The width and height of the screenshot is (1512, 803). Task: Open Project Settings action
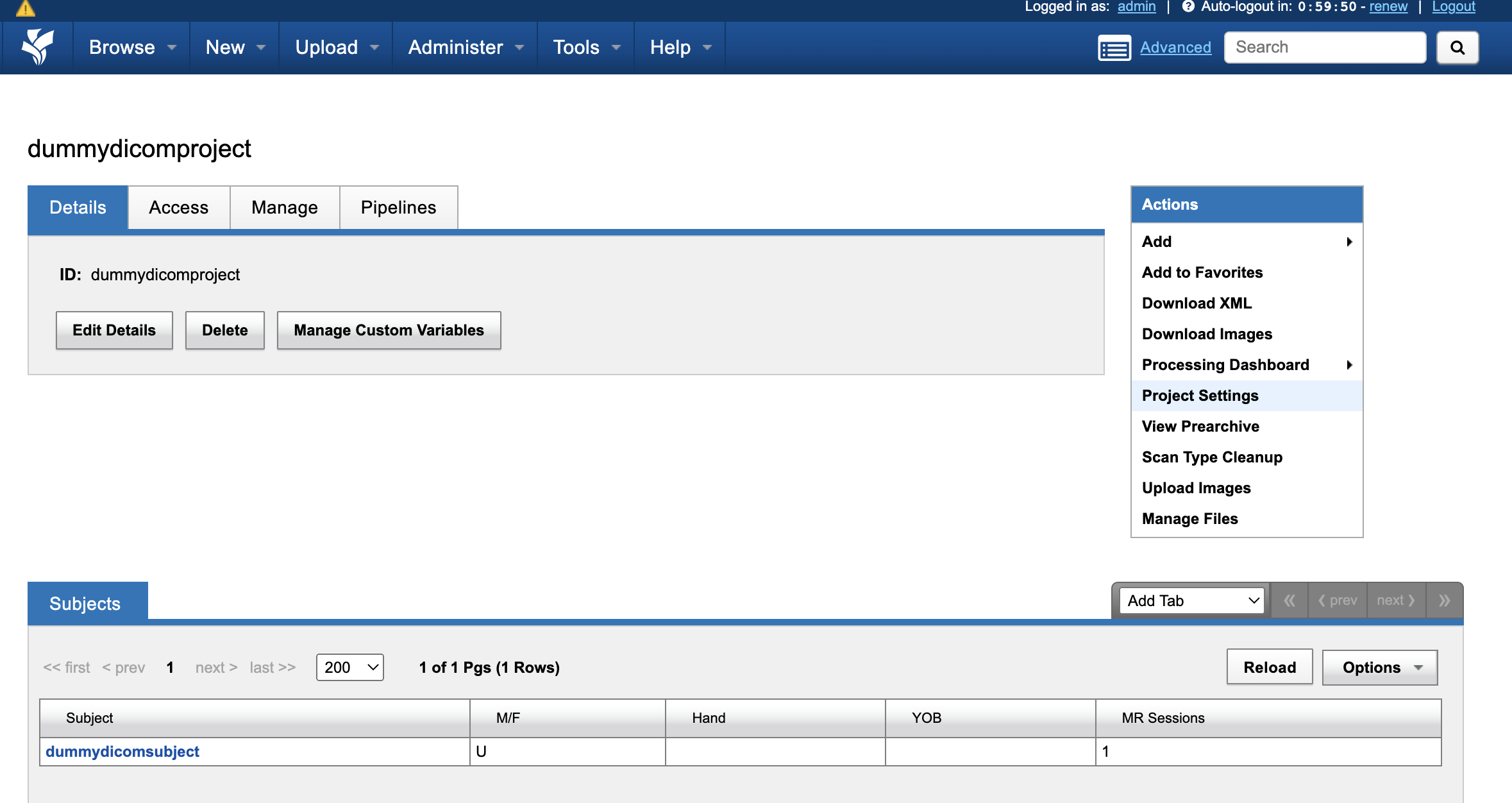[x=1247, y=396]
